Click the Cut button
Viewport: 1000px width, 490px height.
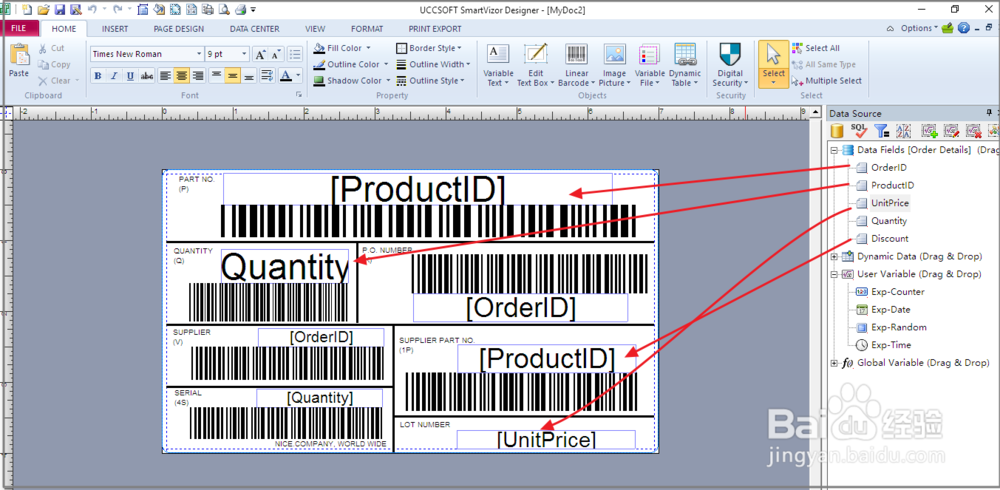coord(51,48)
